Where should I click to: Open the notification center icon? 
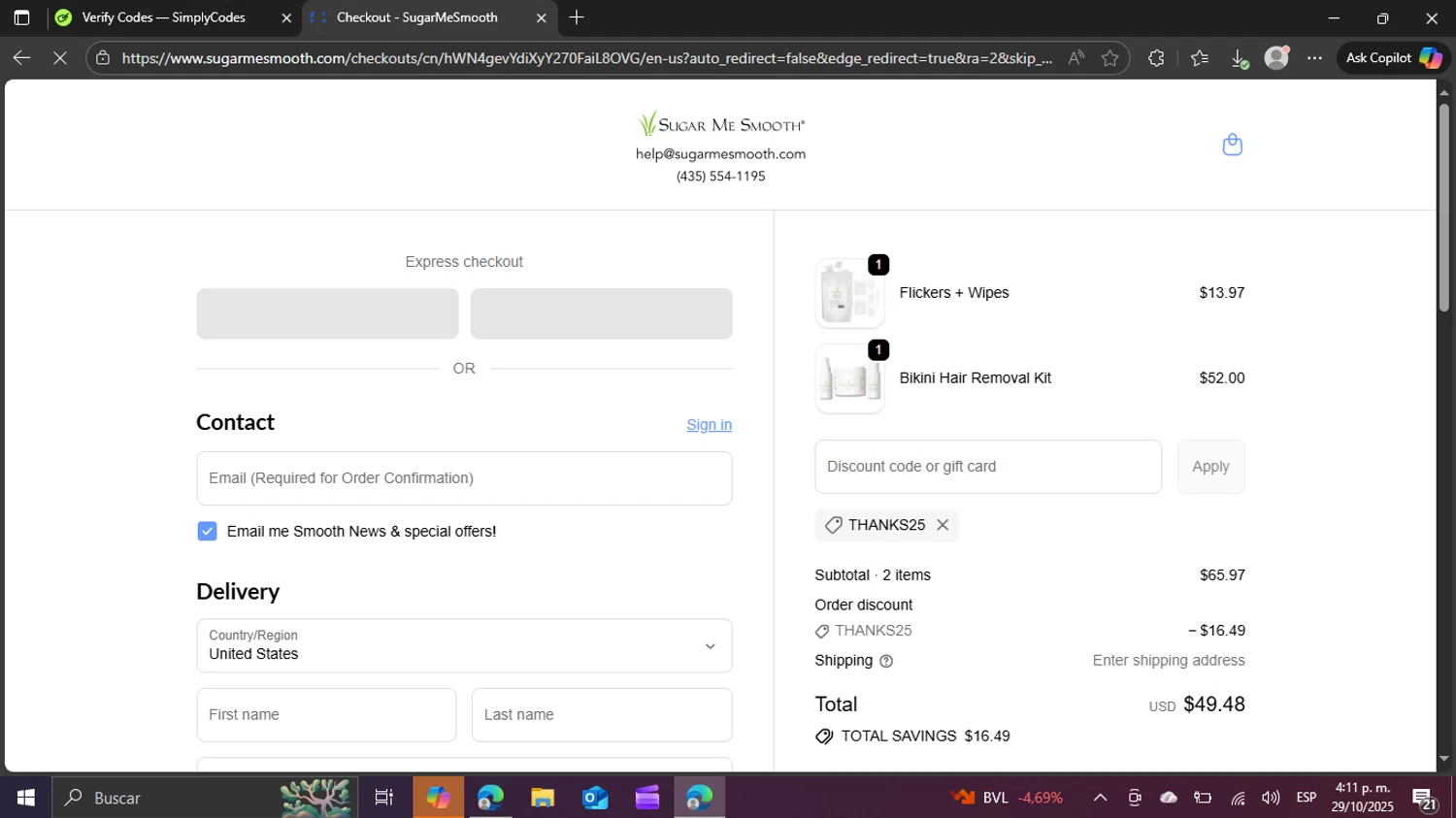click(1425, 799)
